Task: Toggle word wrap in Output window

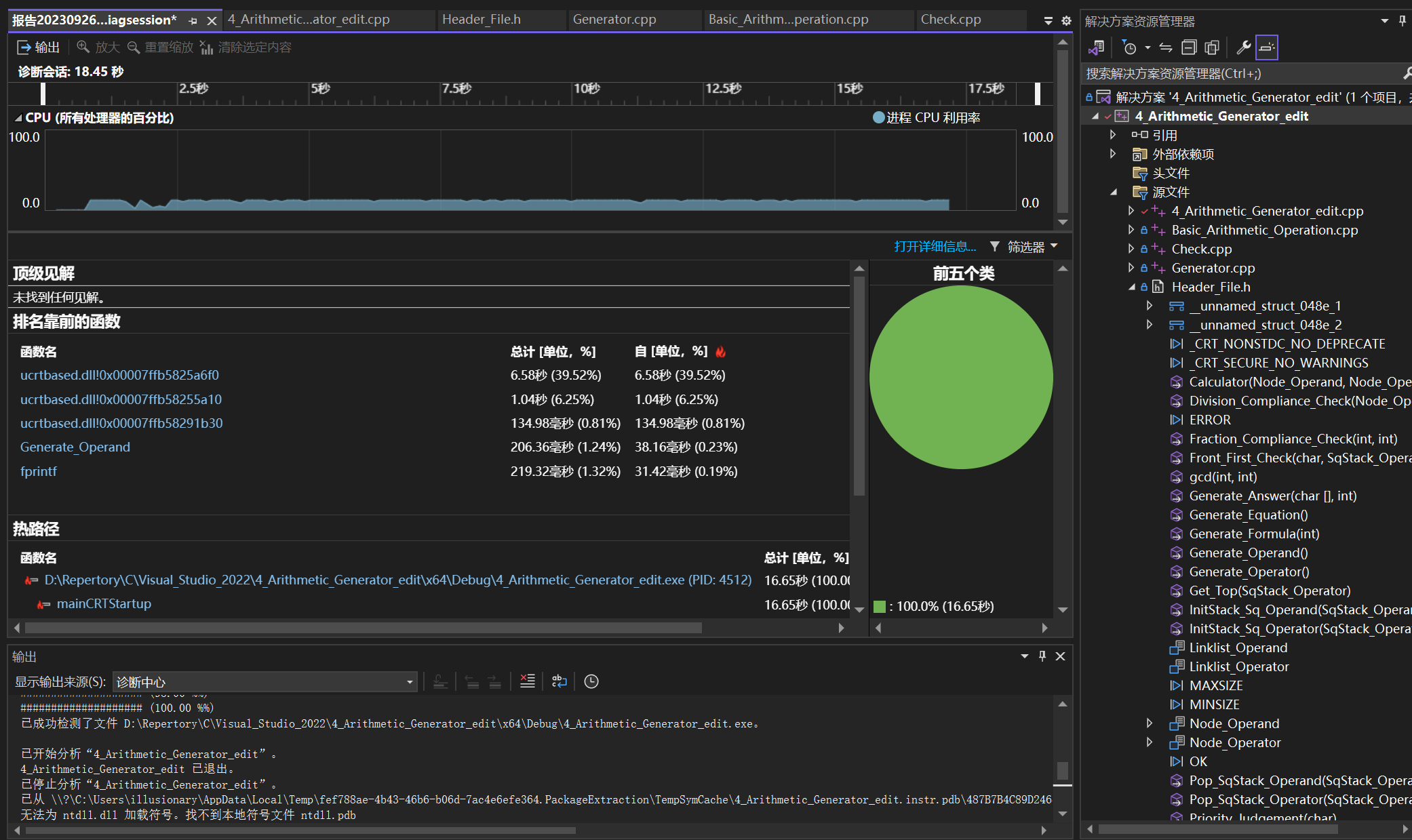Action: [559, 681]
